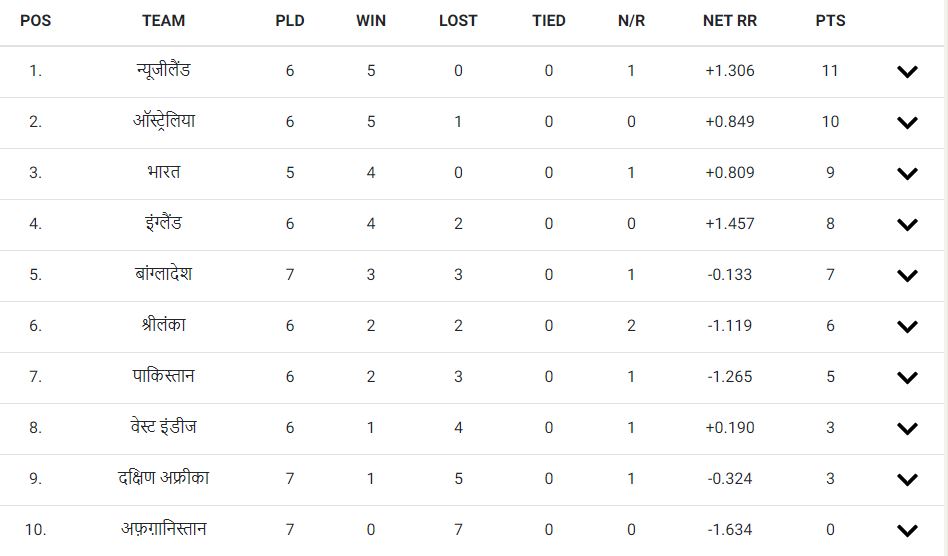Viewport: 948px width, 556px height.
Task: Expand the श्रीलंका row chevron
Action: pos(907,326)
